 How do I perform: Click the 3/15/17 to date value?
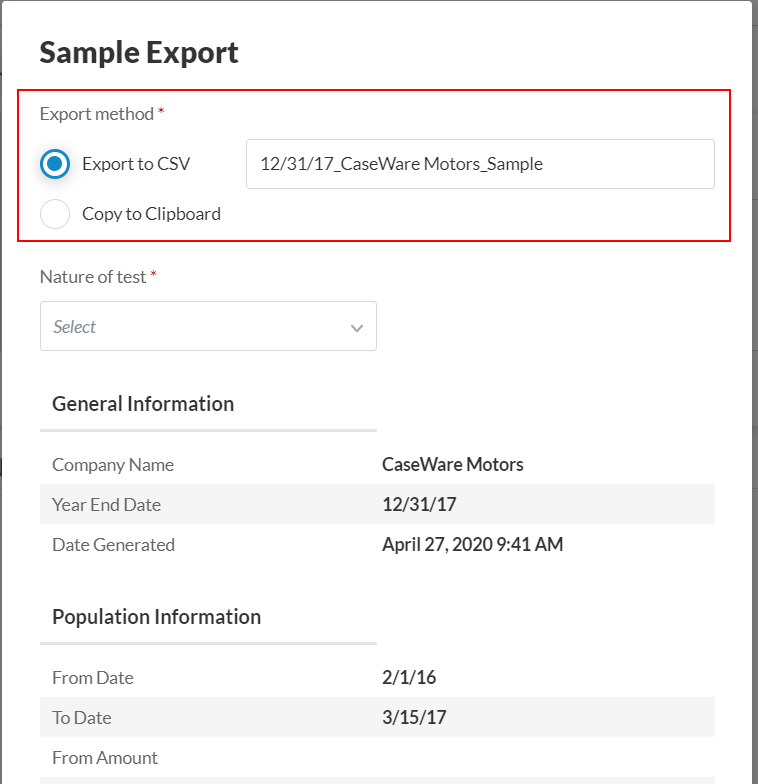pyautogui.click(x=414, y=718)
